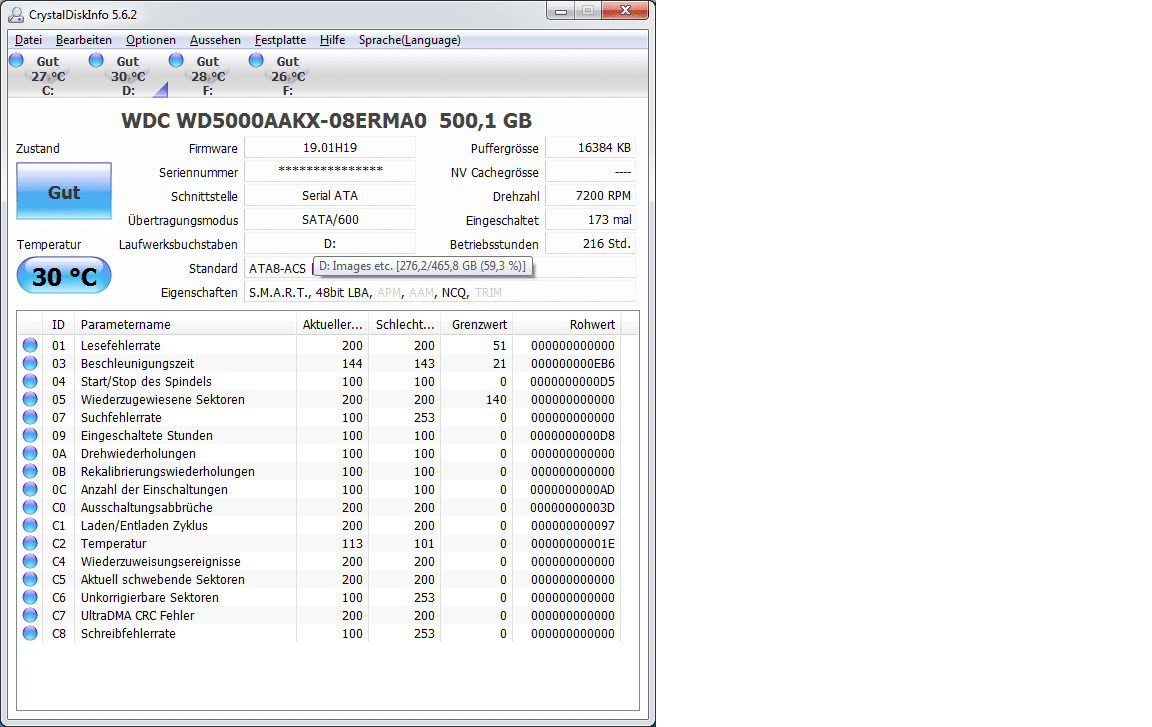
Task: Click the Zustand label
Action: (37, 148)
